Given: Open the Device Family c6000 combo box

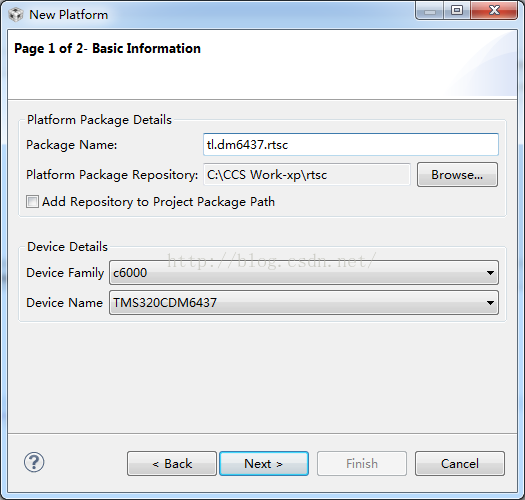Looking at the screenshot, I should [304, 273].
